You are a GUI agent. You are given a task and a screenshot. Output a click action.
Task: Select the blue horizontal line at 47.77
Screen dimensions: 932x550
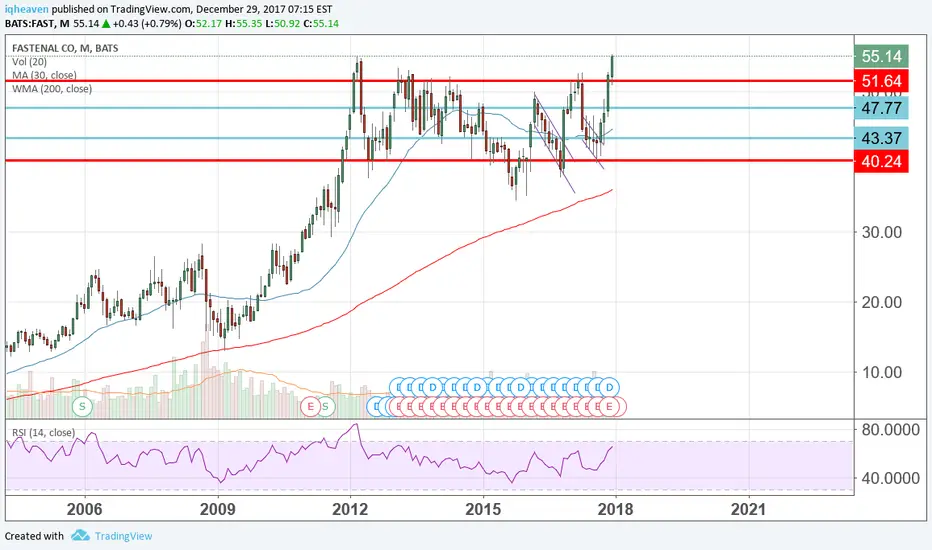click(430, 108)
